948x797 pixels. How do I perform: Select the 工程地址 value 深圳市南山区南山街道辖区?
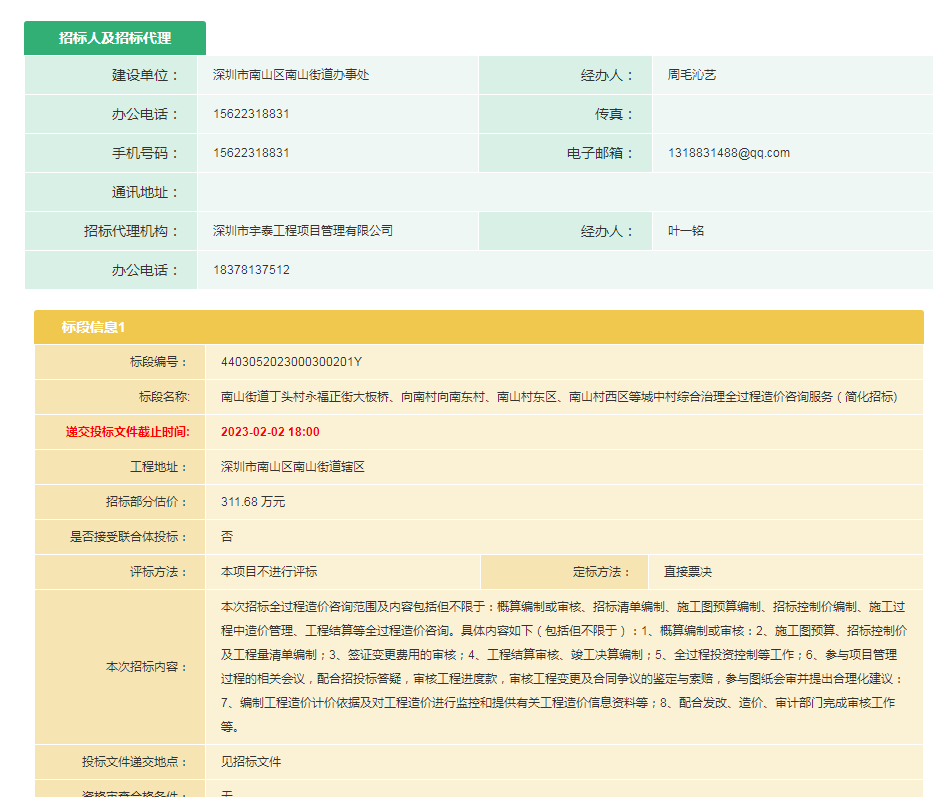[x=293, y=467]
